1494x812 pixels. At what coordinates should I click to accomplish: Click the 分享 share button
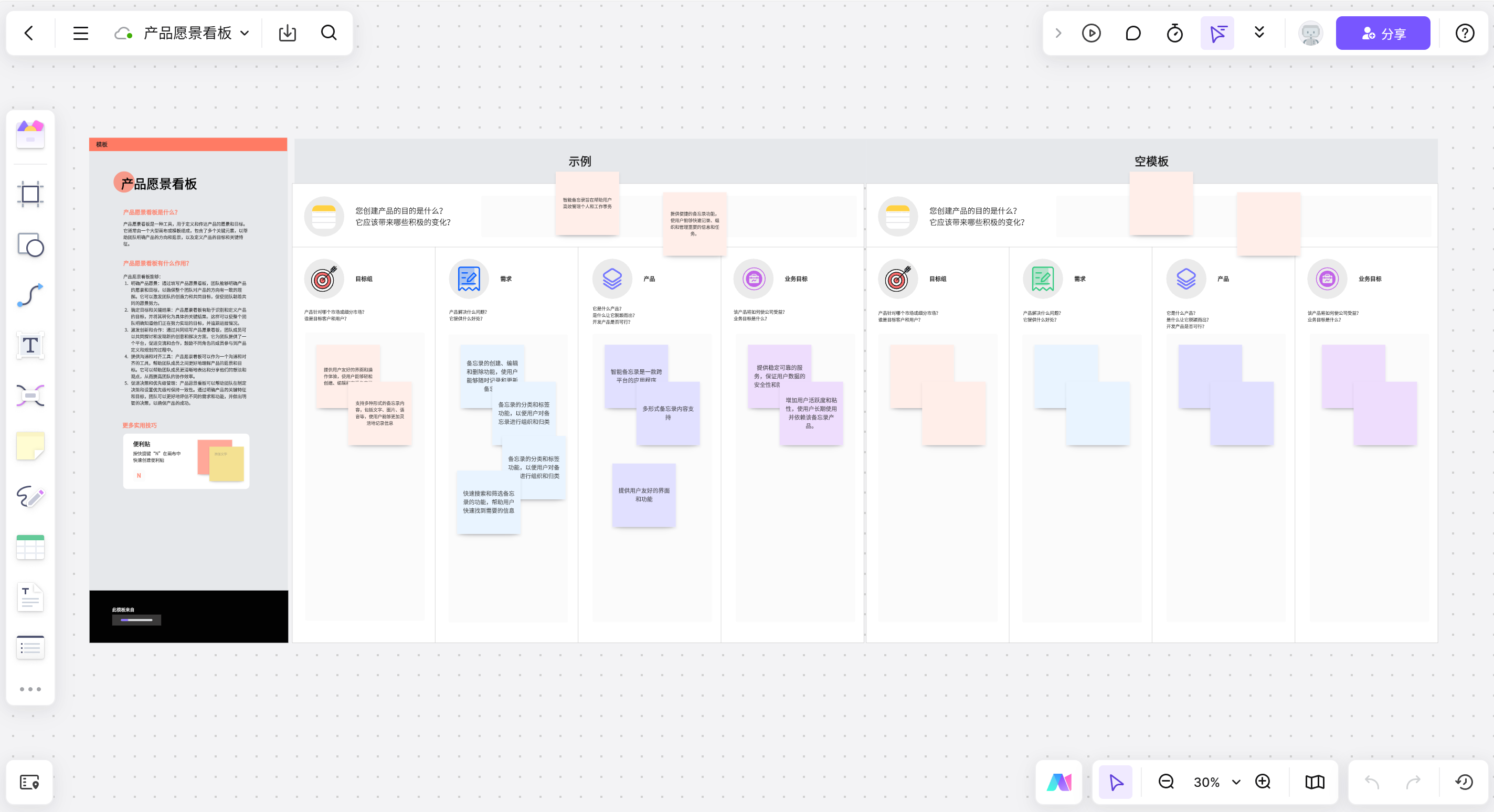(1383, 33)
